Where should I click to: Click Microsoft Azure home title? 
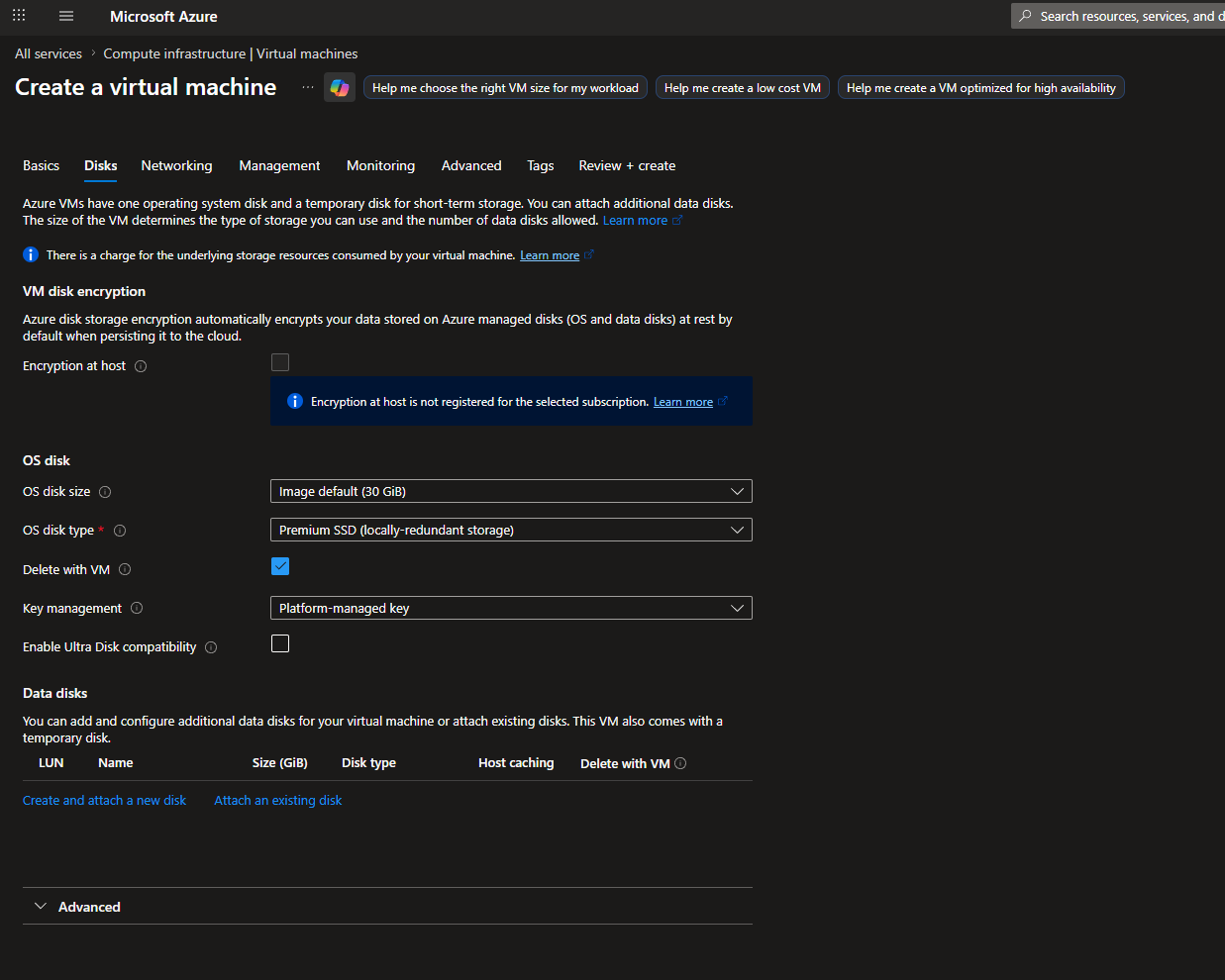click(x=163, y=16)
